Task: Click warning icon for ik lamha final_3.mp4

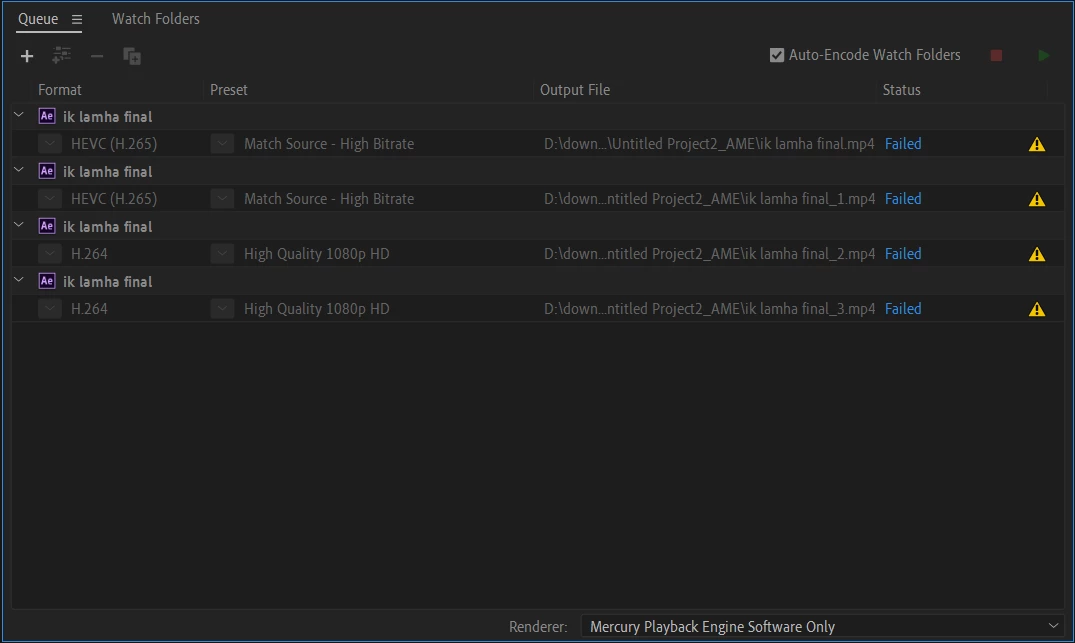Action: click(x=1037, y=308)
